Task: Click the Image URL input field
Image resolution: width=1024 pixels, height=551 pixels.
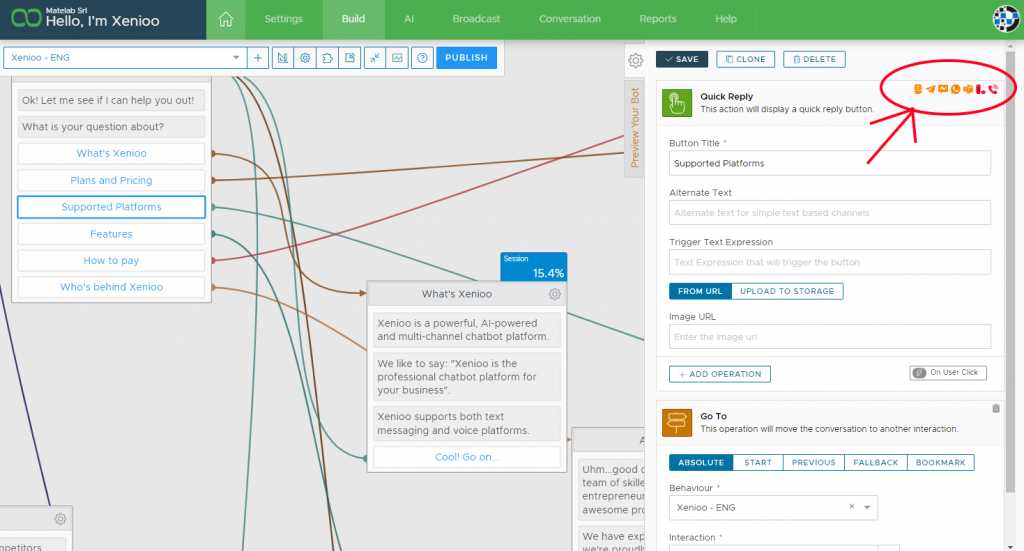Action: click(x=829, y=337)
